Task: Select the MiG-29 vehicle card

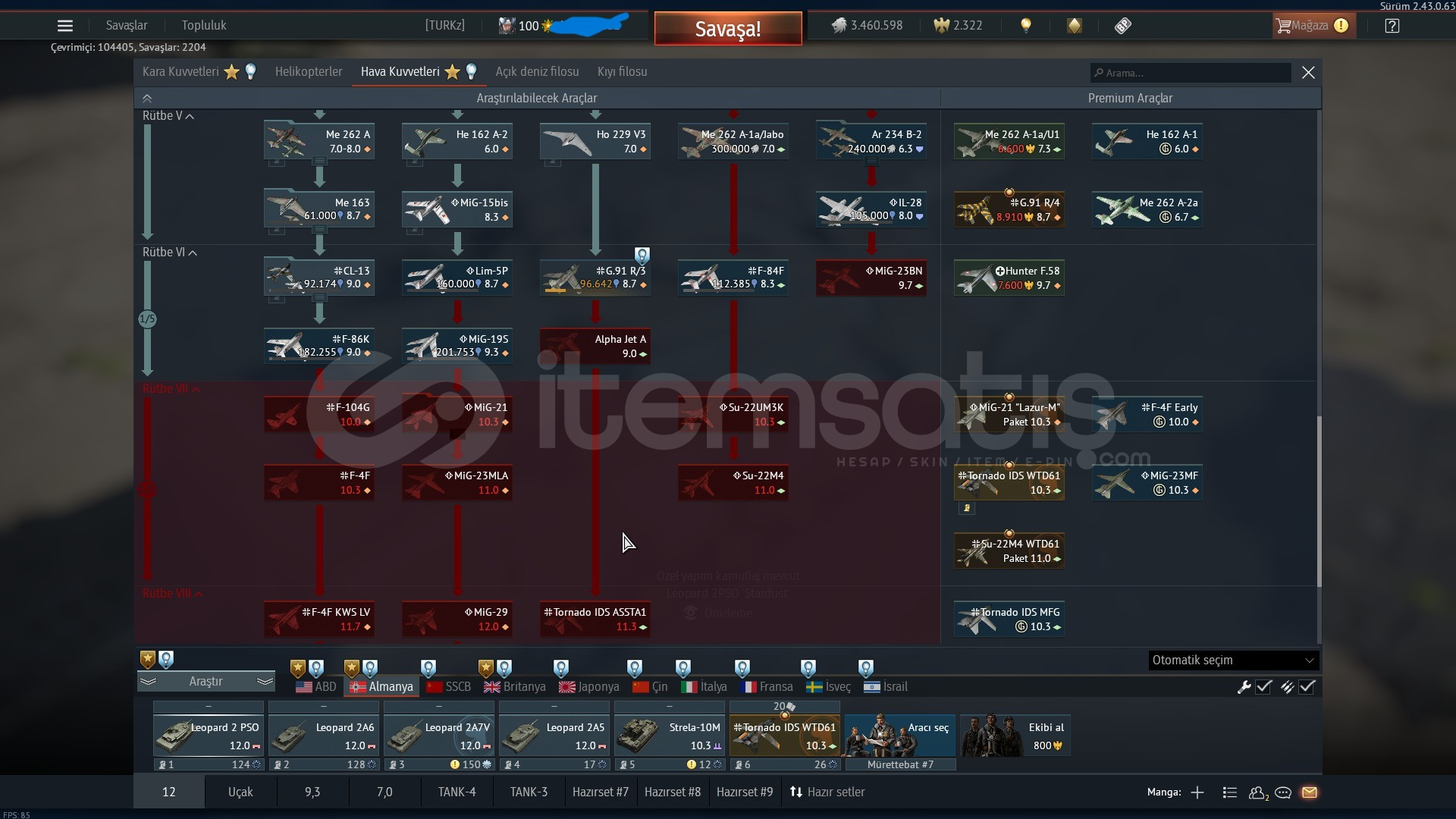Action: [x=457, y=619]
